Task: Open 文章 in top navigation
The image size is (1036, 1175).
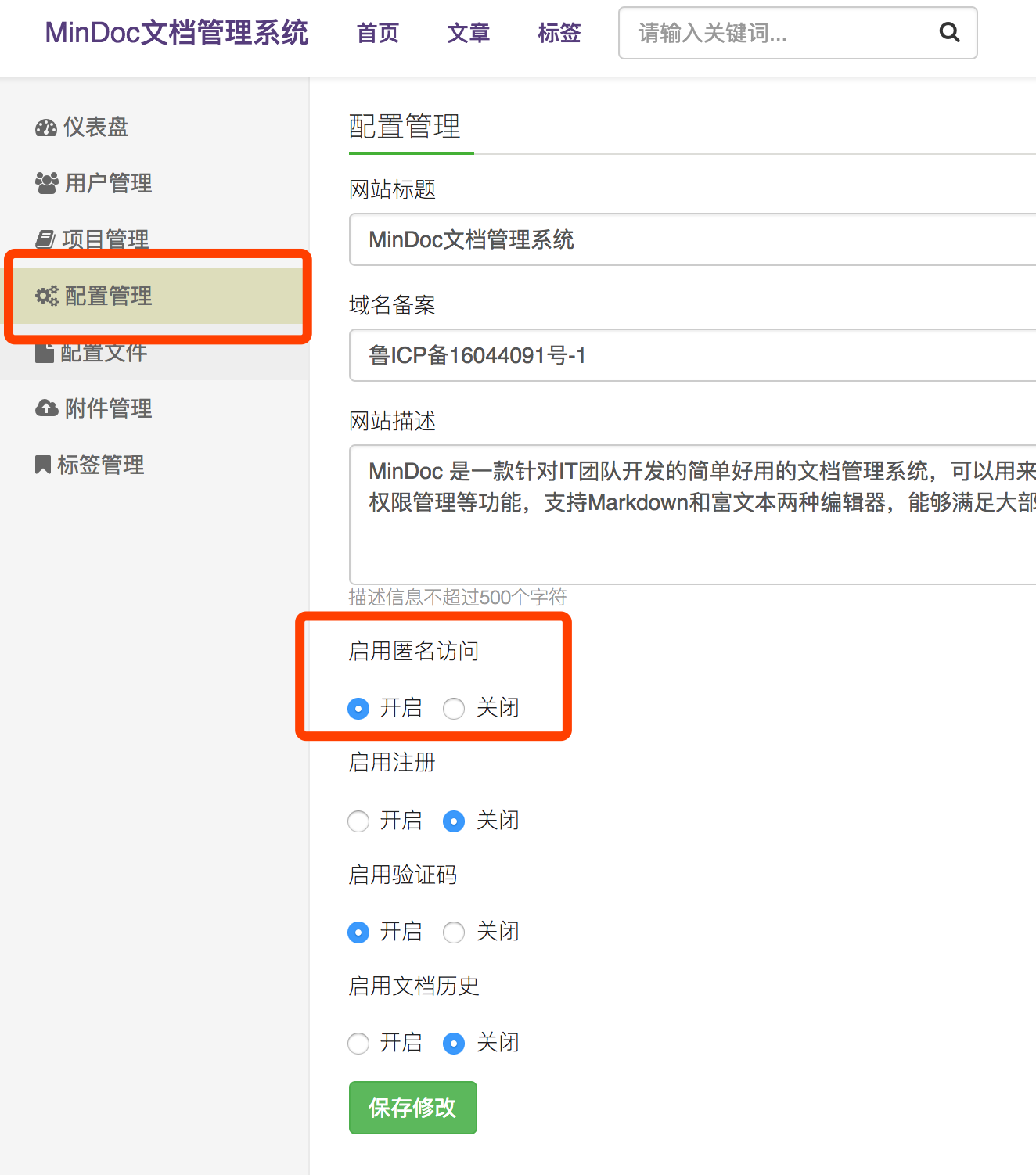Action: click(x=469, y=33)
